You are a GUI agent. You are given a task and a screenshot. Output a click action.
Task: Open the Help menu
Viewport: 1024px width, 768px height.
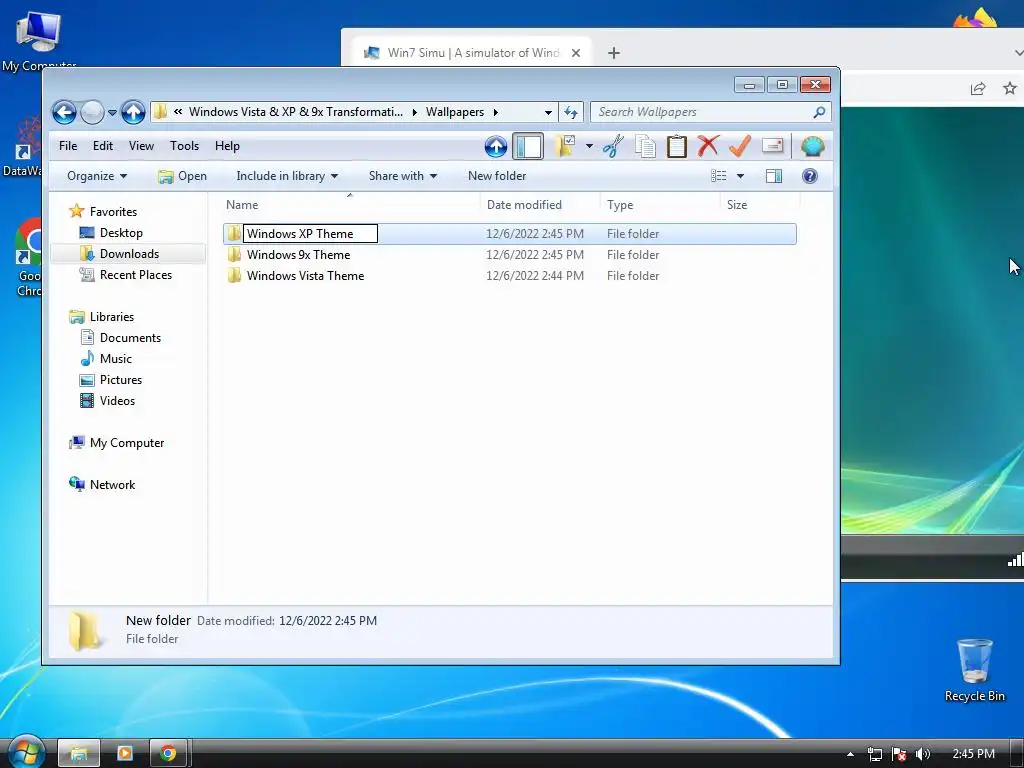click(227, 146)
